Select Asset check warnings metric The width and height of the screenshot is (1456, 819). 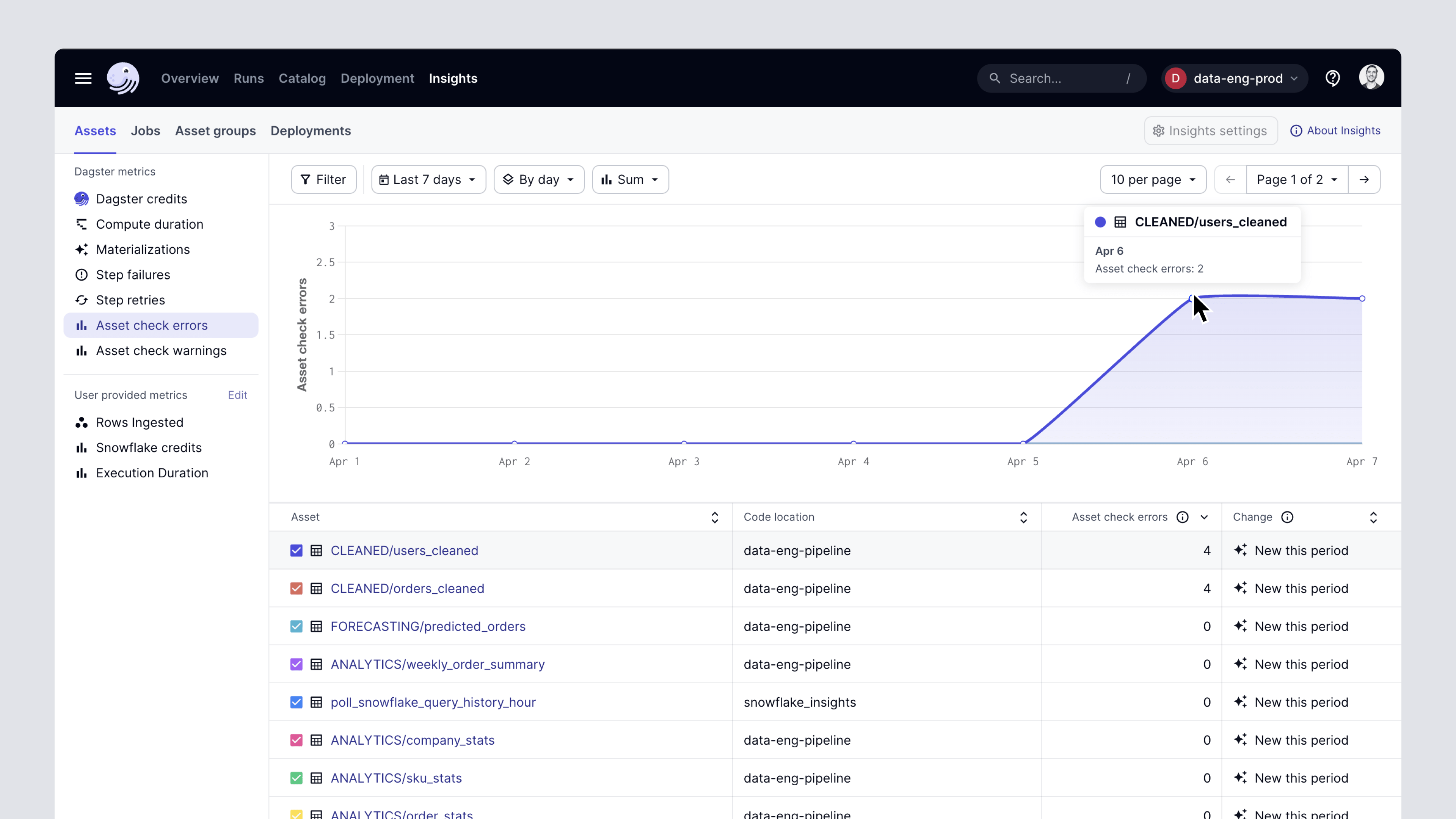pos(160,350)
